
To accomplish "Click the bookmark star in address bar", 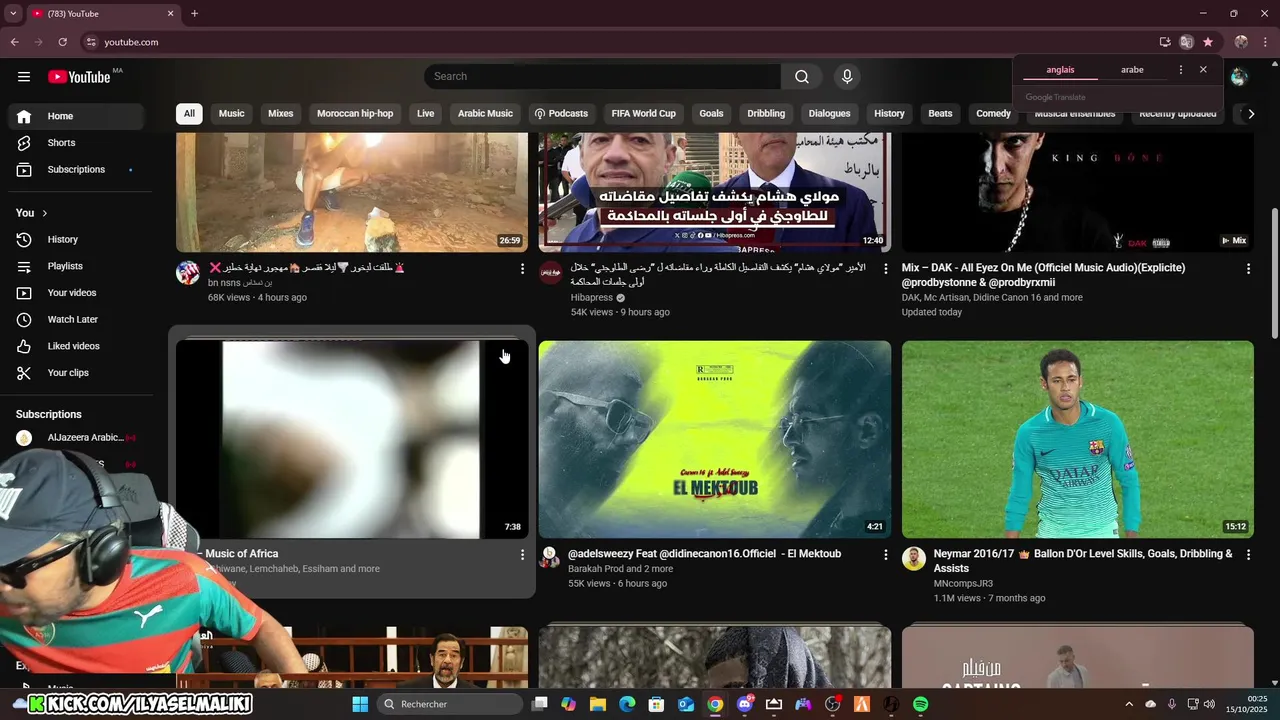I will click(x=1208, y=42).
